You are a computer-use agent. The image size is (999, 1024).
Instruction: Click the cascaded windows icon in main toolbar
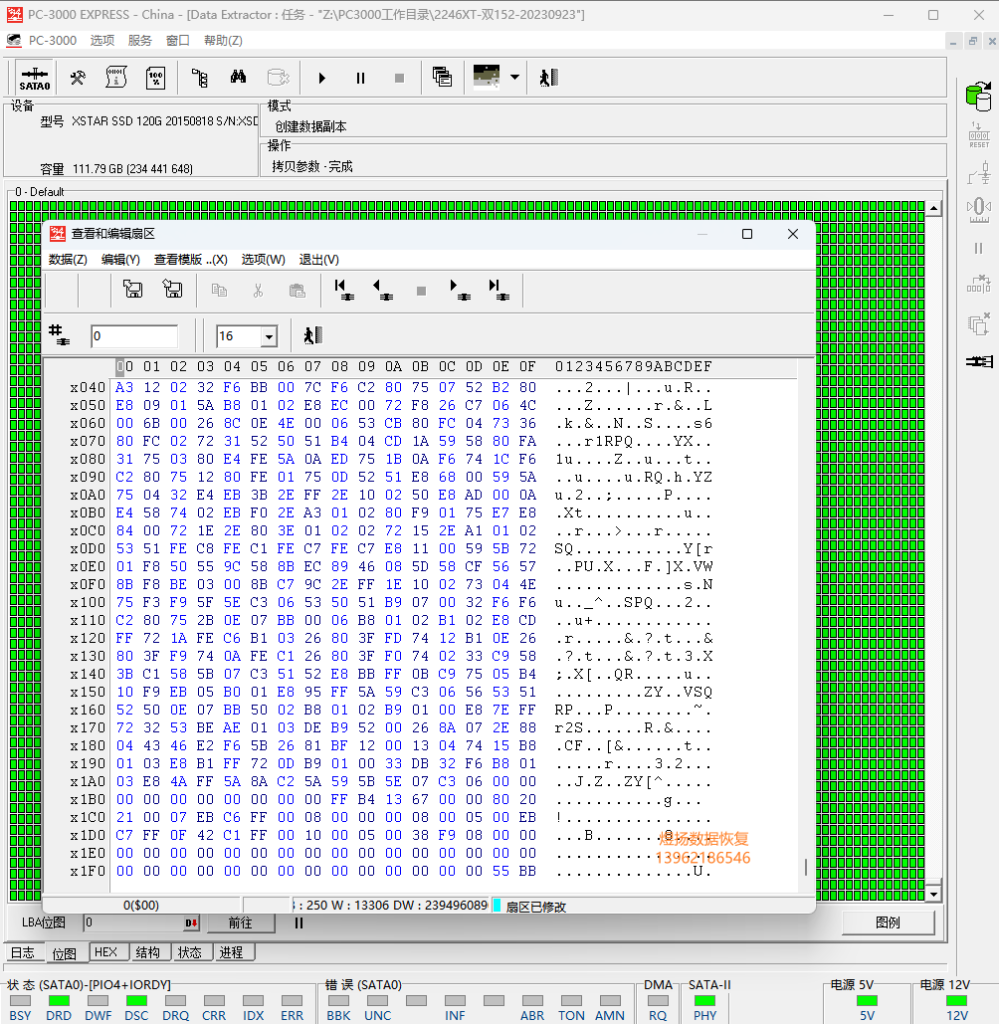point(442,77)
